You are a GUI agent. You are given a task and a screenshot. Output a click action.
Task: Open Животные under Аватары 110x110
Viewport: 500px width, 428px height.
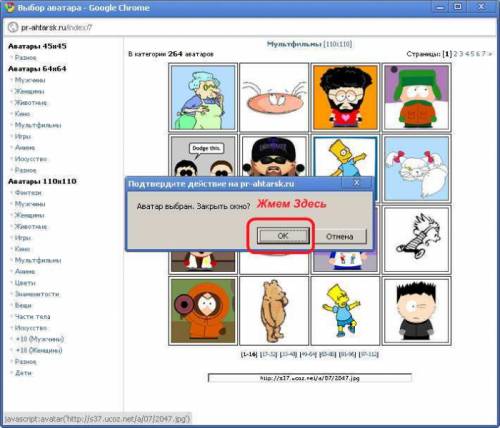tap(31, 227)
